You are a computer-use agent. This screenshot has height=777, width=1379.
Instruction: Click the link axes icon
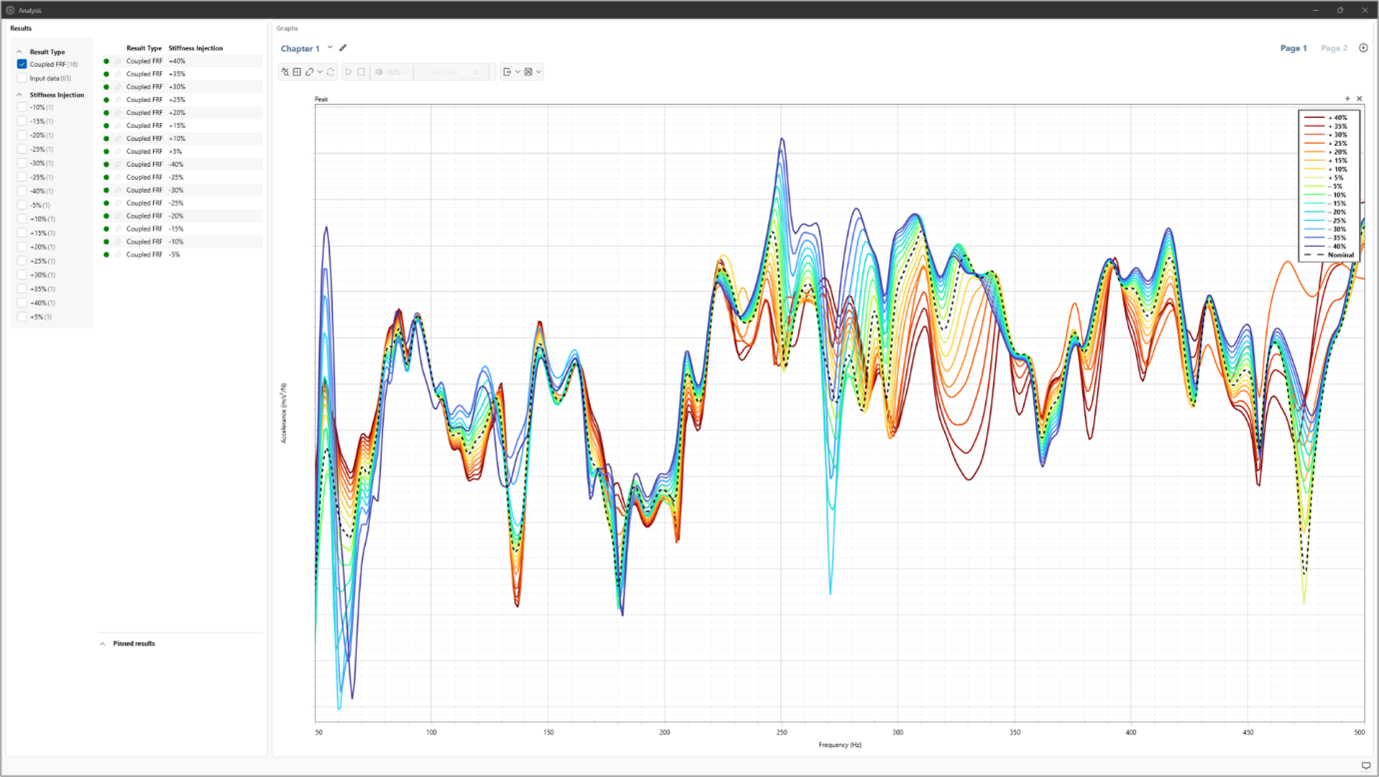pos(310,72)
